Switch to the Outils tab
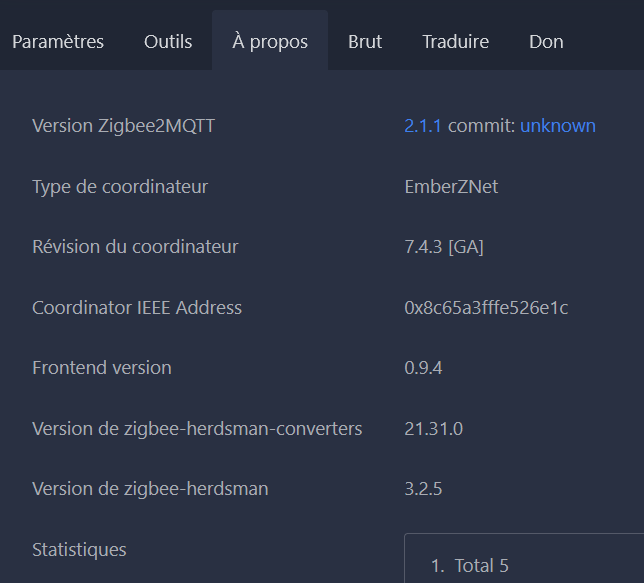 pyautogui.click(x=168, y=41)
